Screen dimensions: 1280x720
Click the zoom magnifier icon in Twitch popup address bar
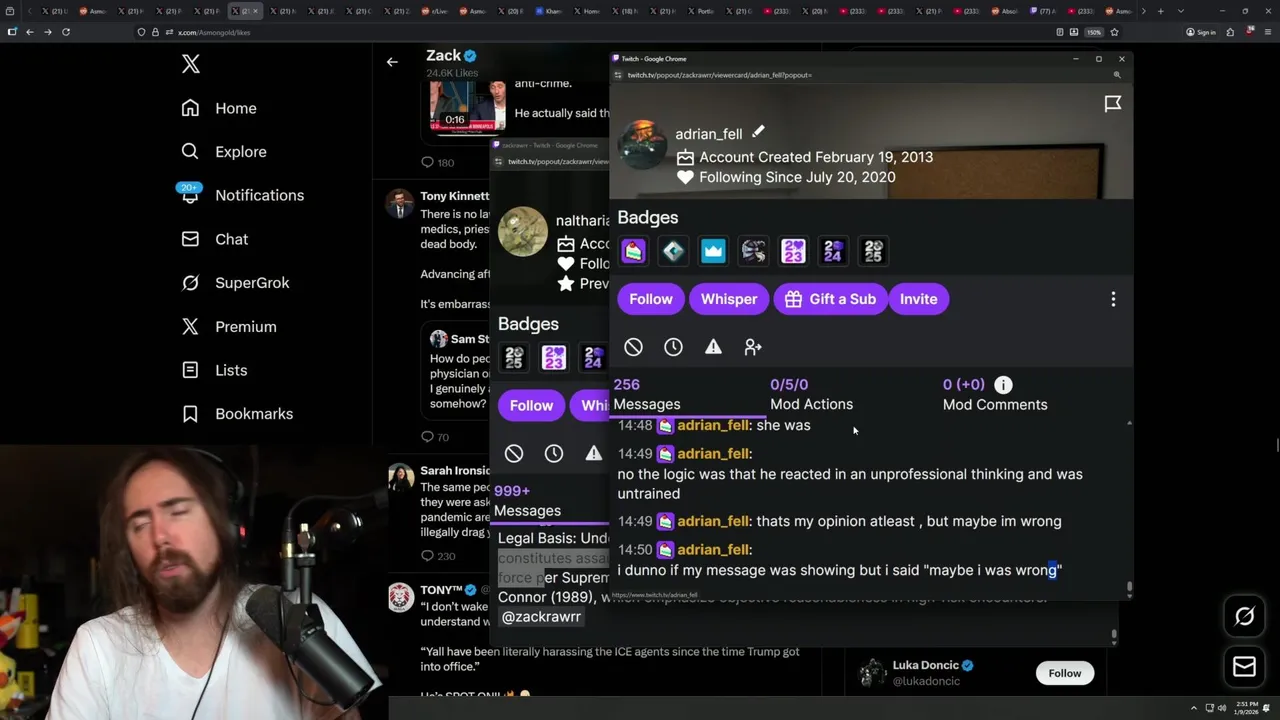(1117, 75)
